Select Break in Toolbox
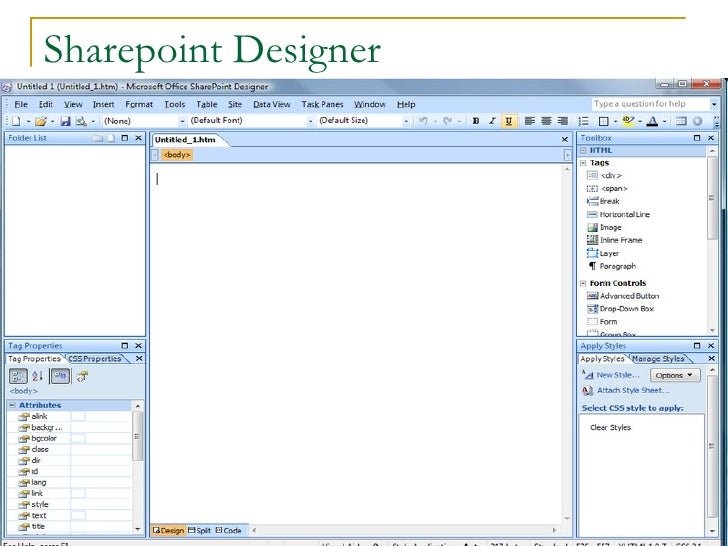This screenshot has height=546, width=728. (603, 202)
